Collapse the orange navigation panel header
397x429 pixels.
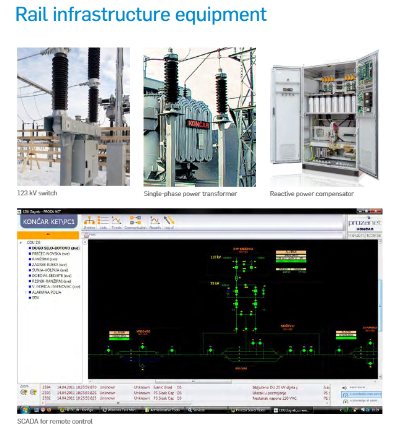pyautogui.click(x=48, y=235)
